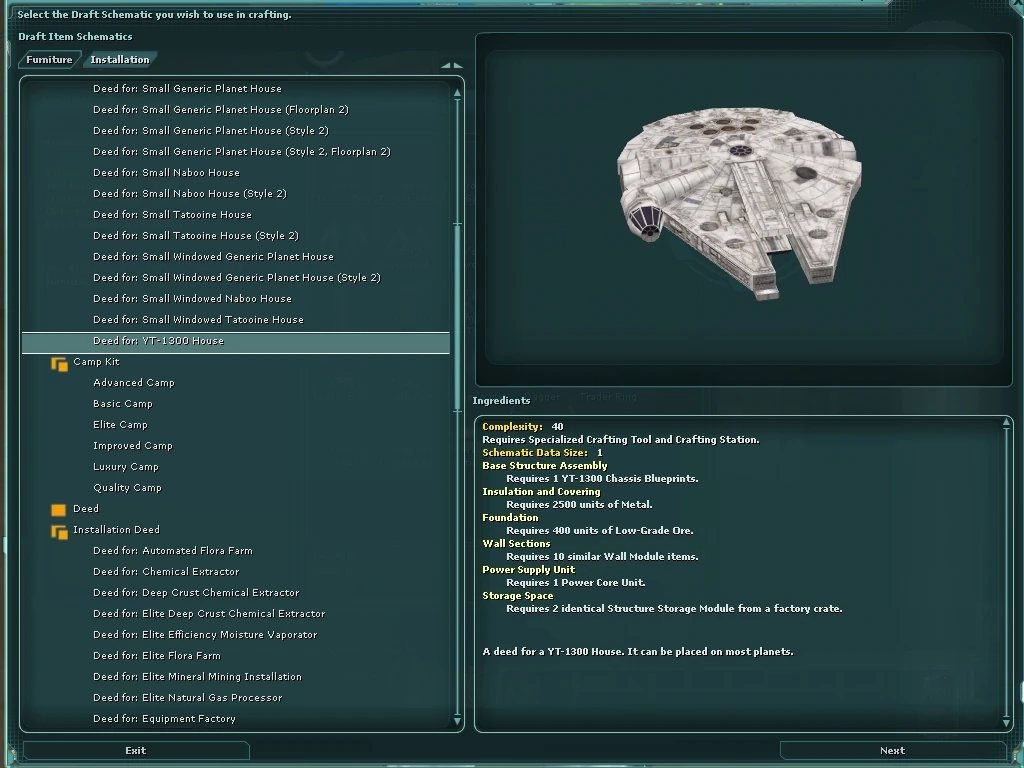
Task: Click the Exit button
Action: tap(136, 750)
